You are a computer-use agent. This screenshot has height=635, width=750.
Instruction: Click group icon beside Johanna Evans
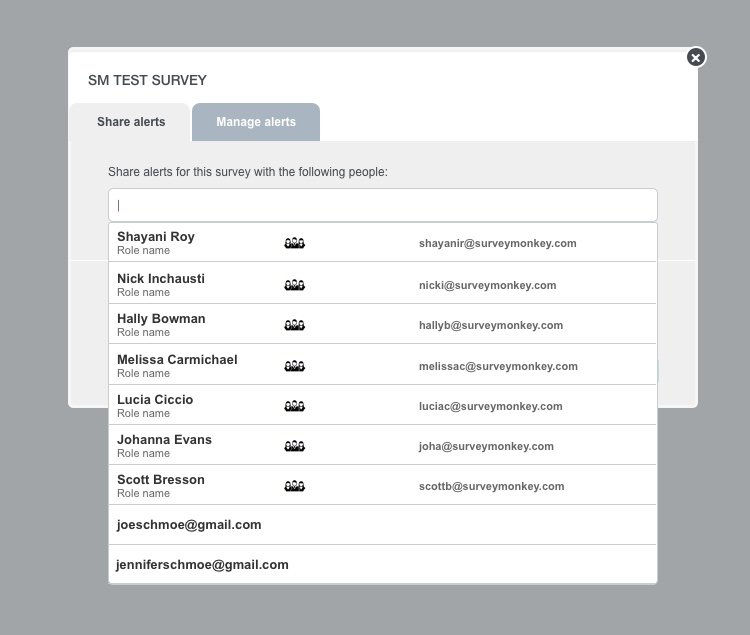pyautogui.click(x=295, y=446)
